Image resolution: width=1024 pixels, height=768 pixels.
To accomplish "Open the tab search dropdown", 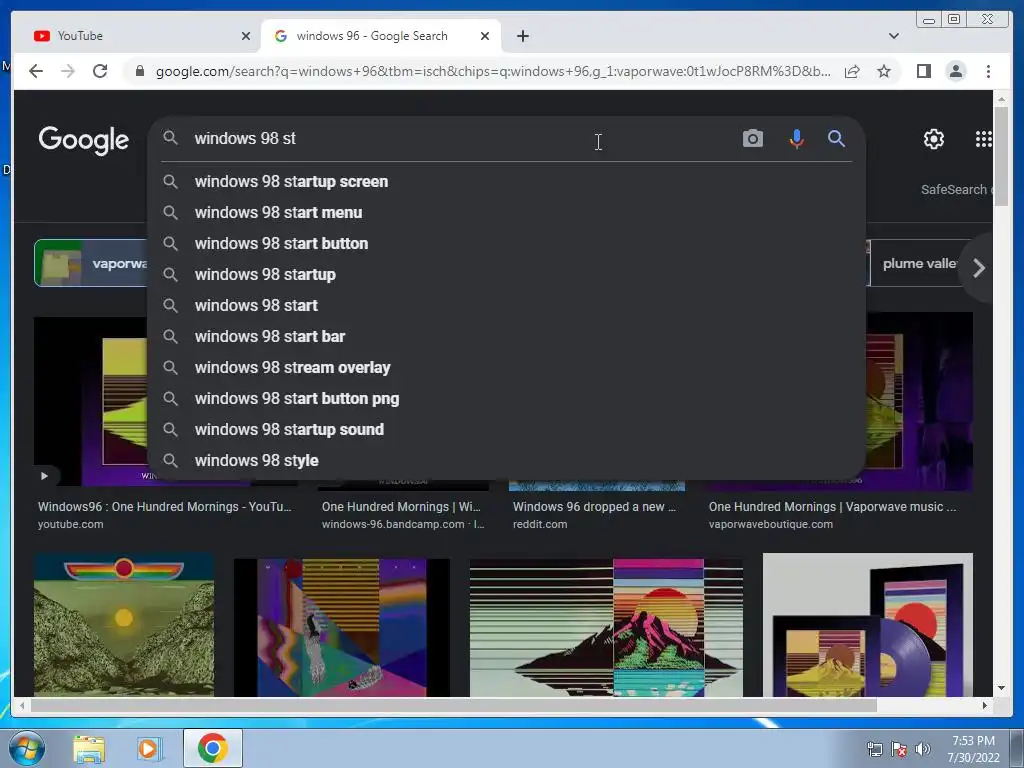I will coord(893,36).
